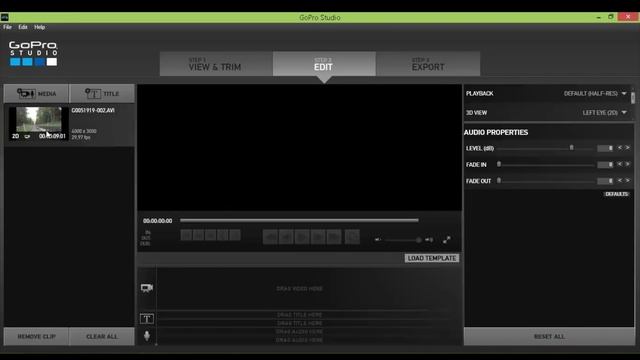Image resolution: width=640 pixels, height=360 pixels.
Task: Increase Fade Out with right arrow
Action: coord(628,180)
